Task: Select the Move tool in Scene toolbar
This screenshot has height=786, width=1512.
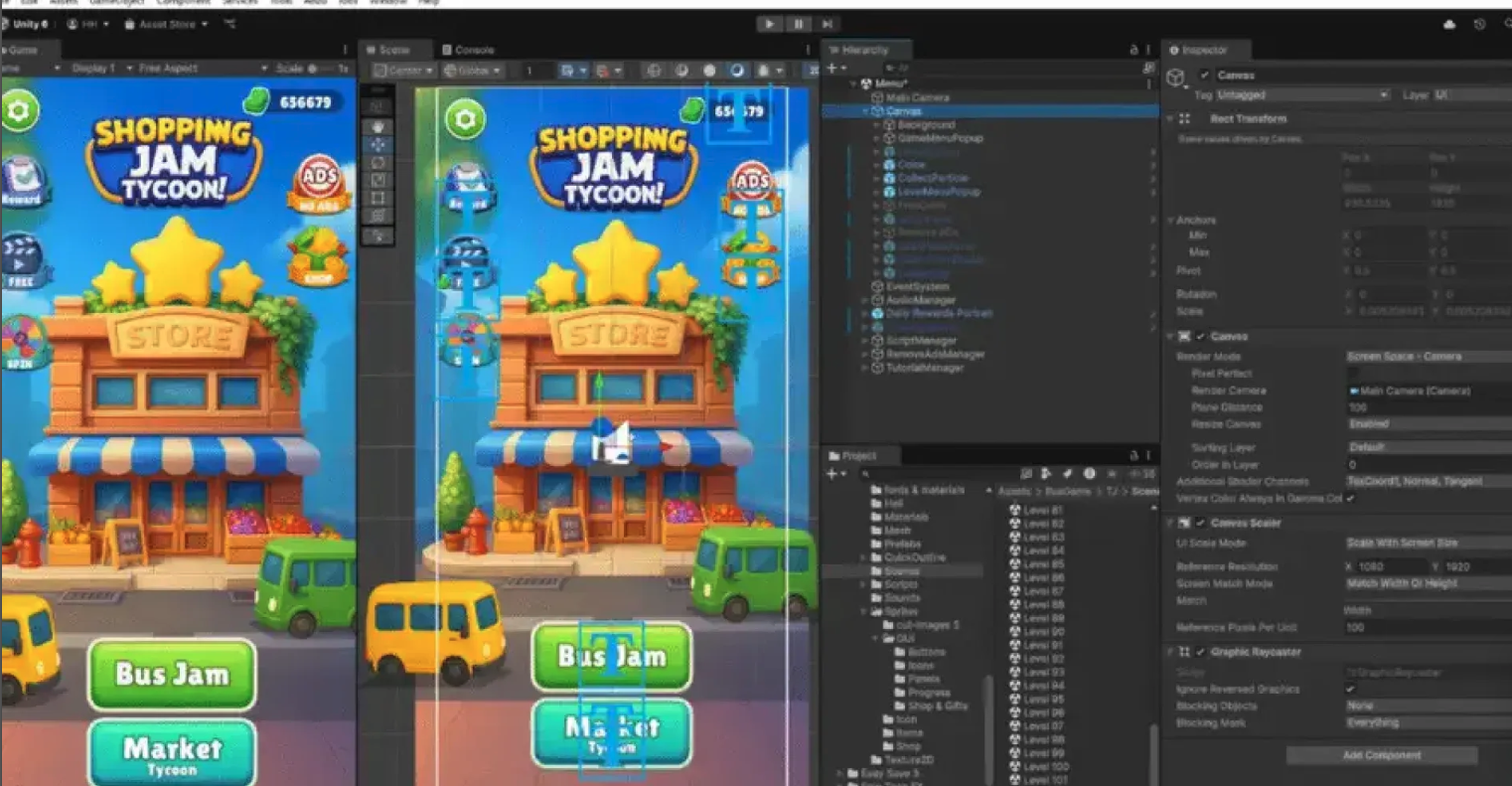Action: point(378,145)
